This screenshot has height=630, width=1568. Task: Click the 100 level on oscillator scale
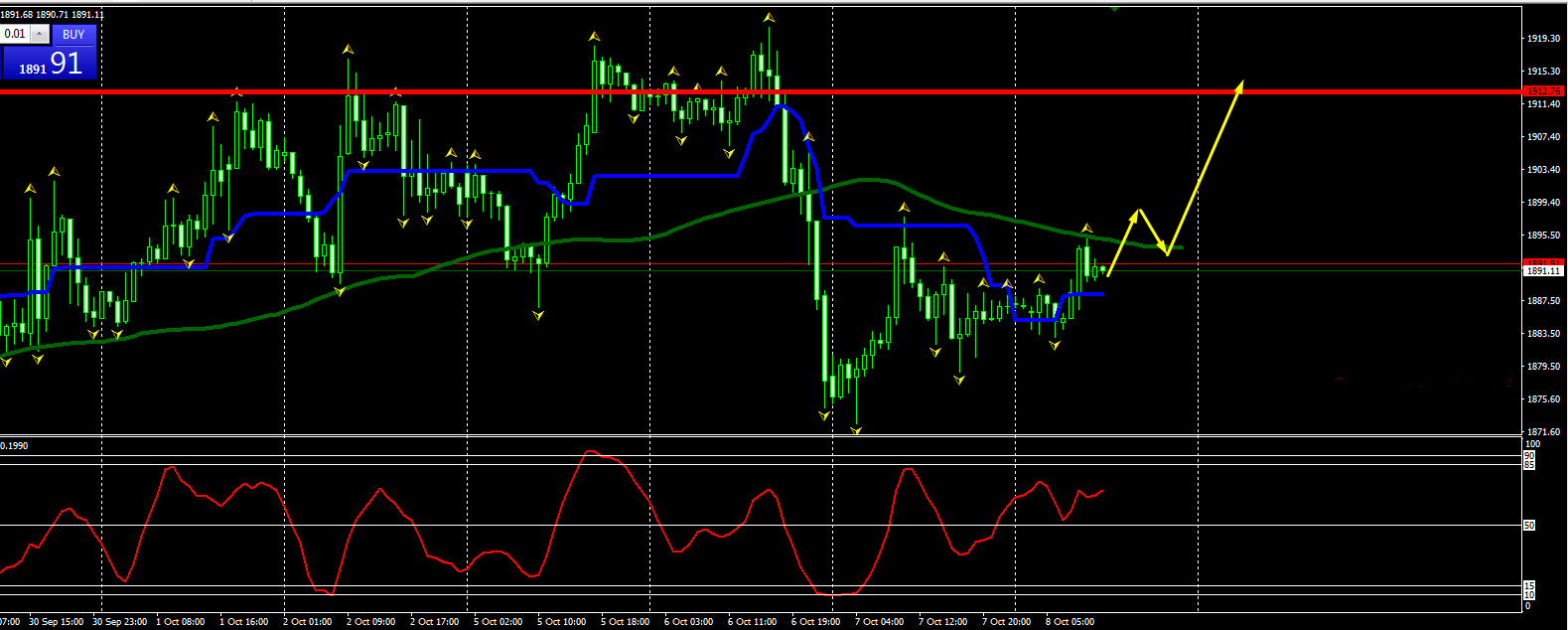click(x=1532, y=444)
